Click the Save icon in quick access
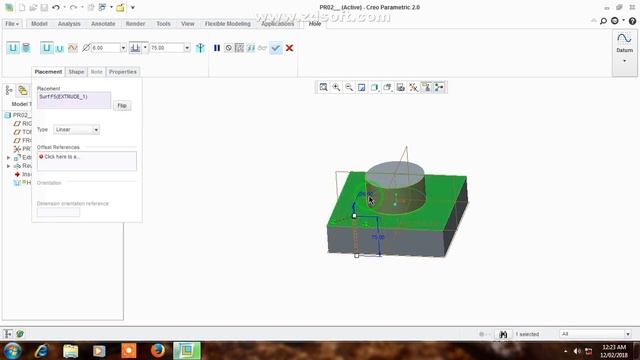640x360 pixels. (44, 7)
